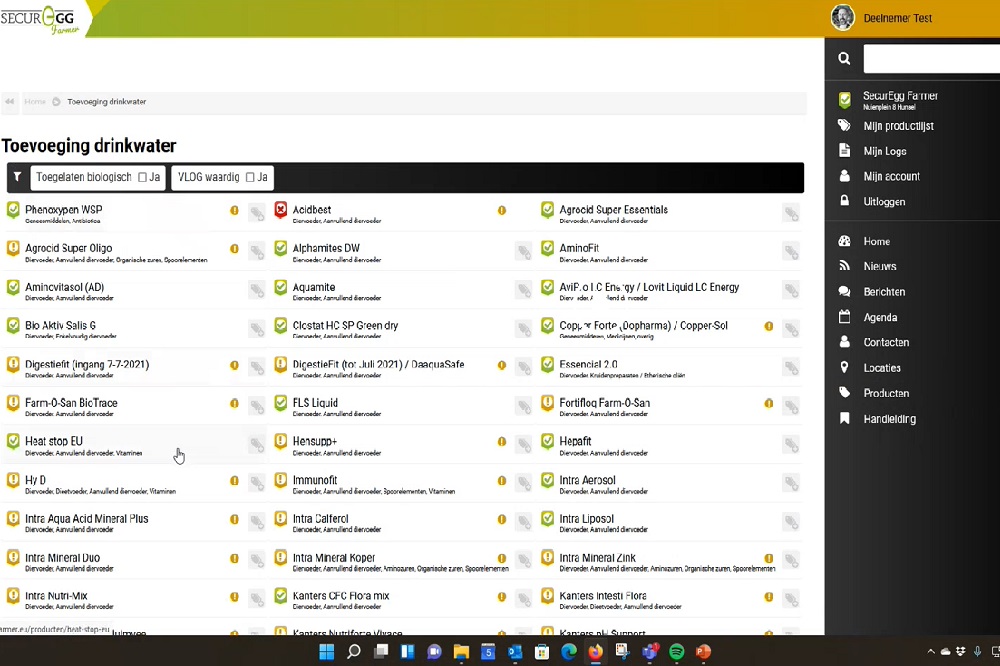Viewport: 1000px width, 666px height.
Task: Open the Handleiding manual
Action: click(890, 418)
